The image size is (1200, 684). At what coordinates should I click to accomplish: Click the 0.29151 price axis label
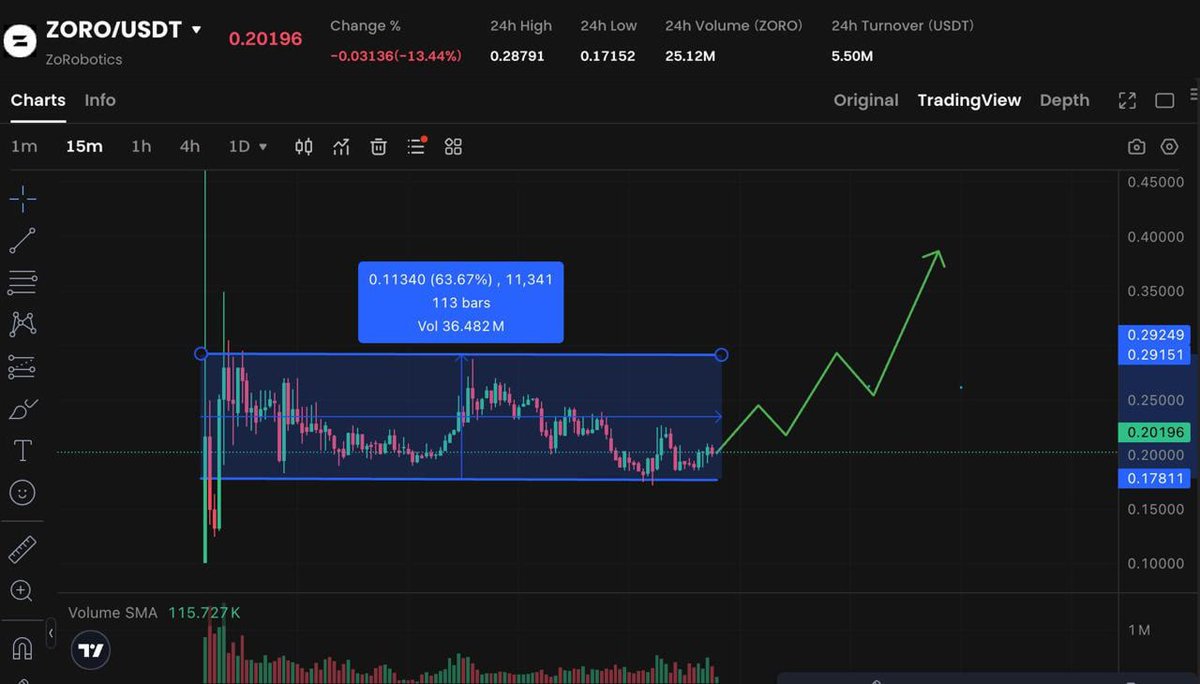(1156, 355)
